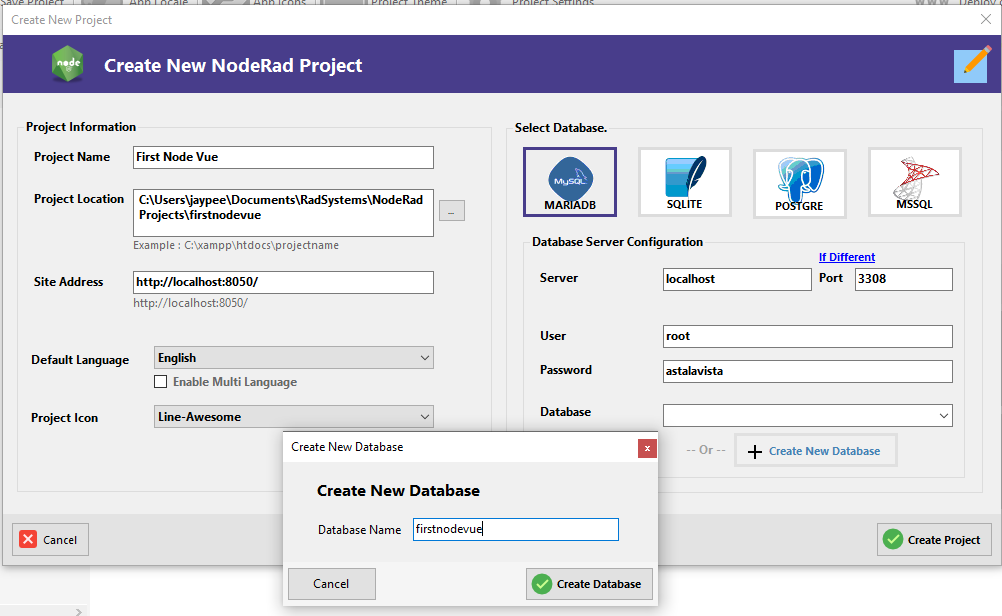
Task: Click the If Different link
Action: (x=846, y=257)
